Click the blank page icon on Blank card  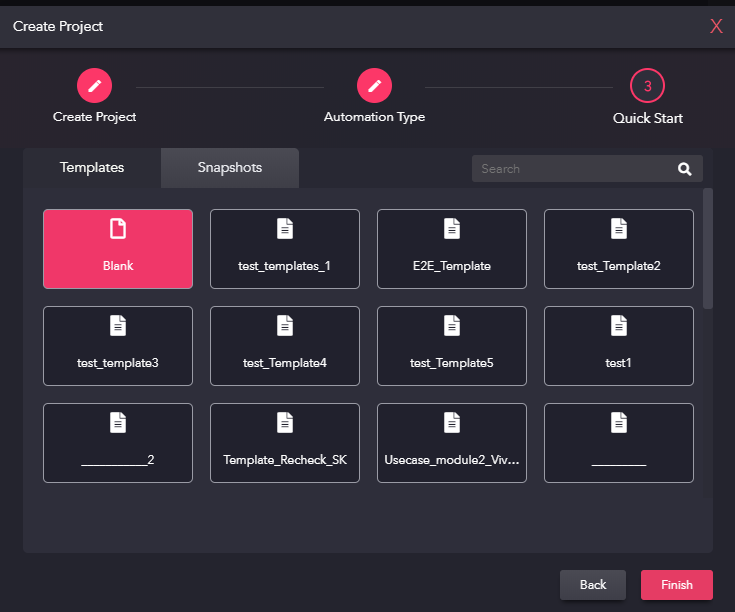(x=118, y=229)
